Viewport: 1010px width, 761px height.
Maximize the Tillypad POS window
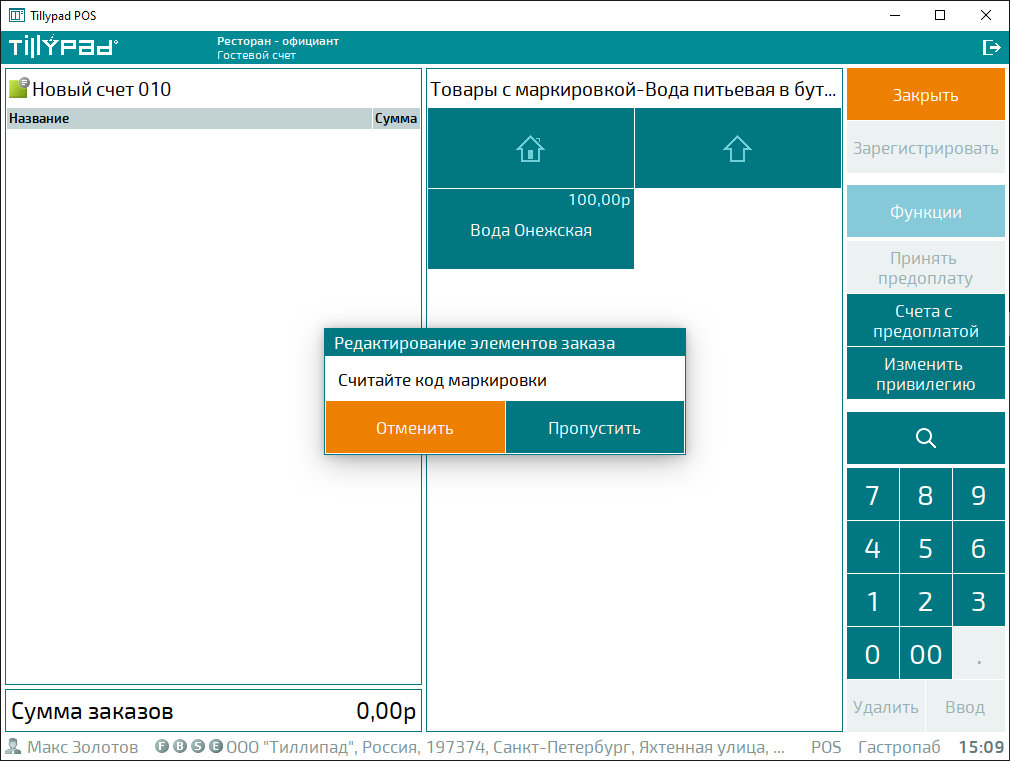[x=940, y=15]
